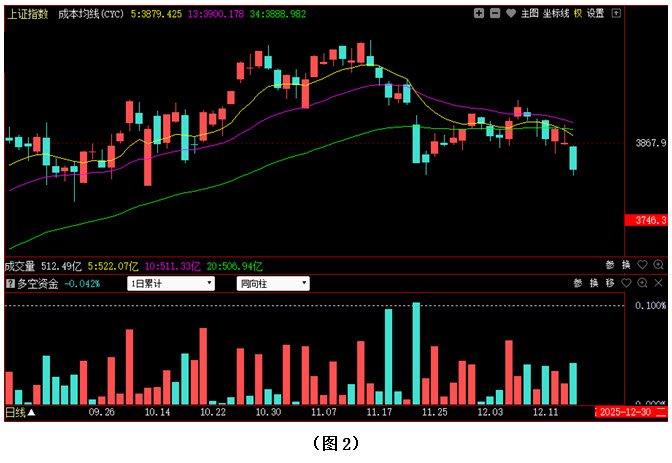Screen dimensions: 672x463
Task: Click 参 in the 成交量 panel header
Action: click(x=609, y=266)
